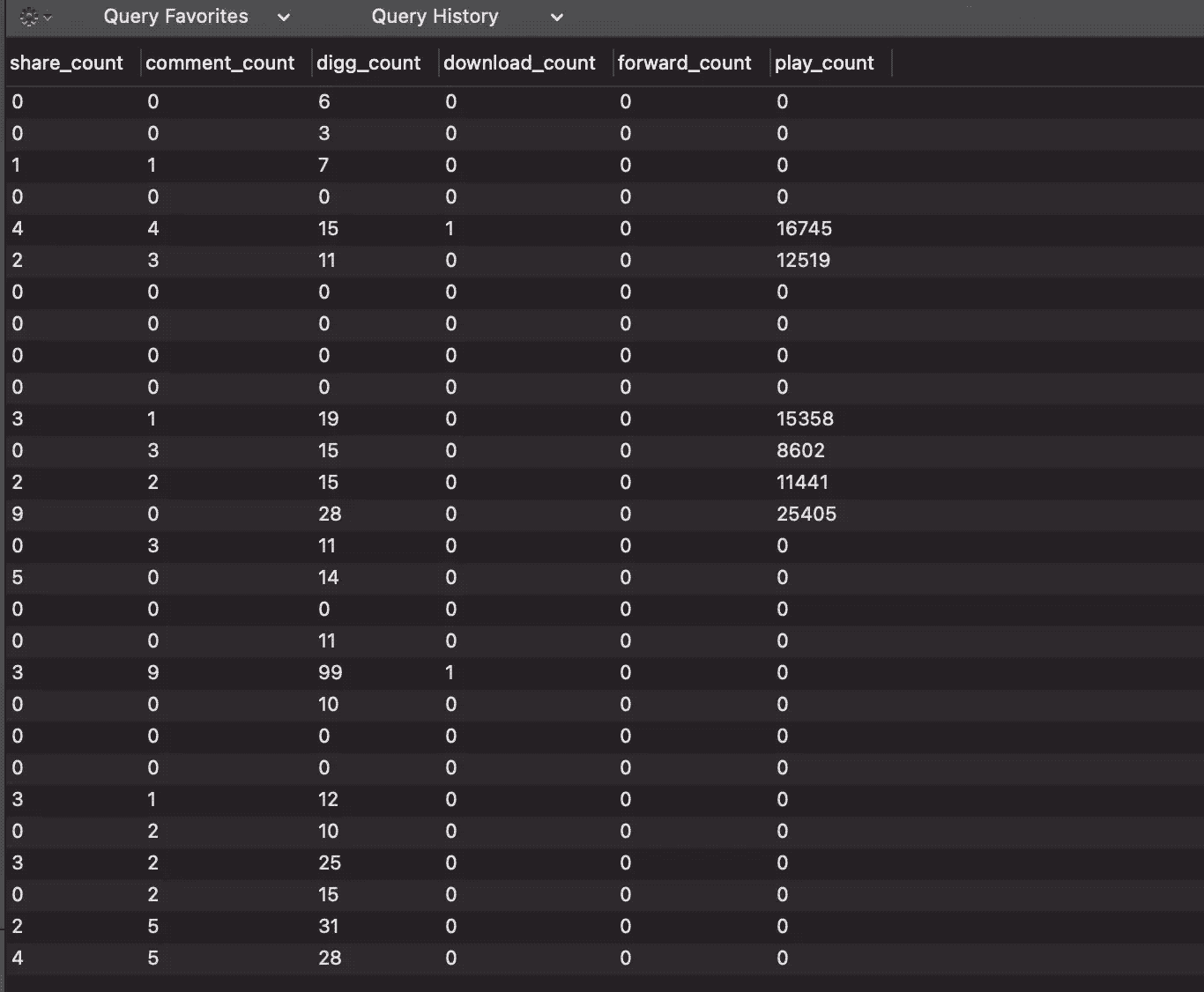Select the play_count column header
This screenshot has height=992, width=1204.
coord(824,63)
